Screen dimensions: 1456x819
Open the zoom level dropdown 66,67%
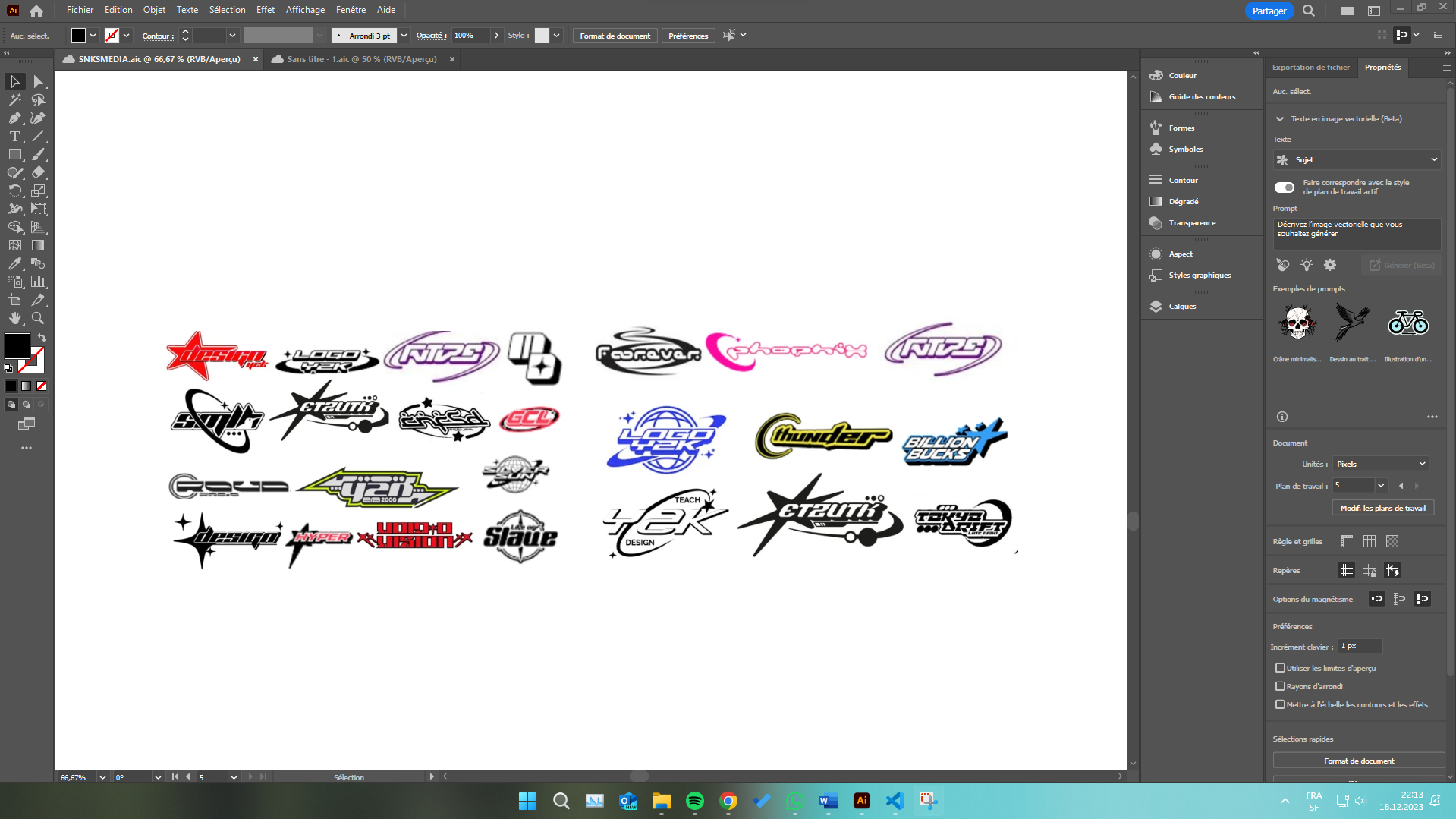pos(102,777)
